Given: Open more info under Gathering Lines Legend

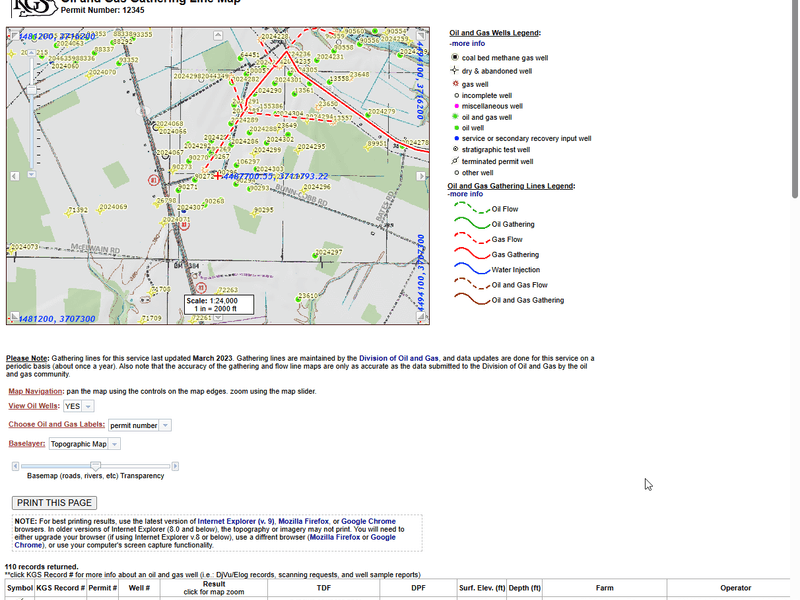Looking at the screenshot, I should tap(465, 194).
